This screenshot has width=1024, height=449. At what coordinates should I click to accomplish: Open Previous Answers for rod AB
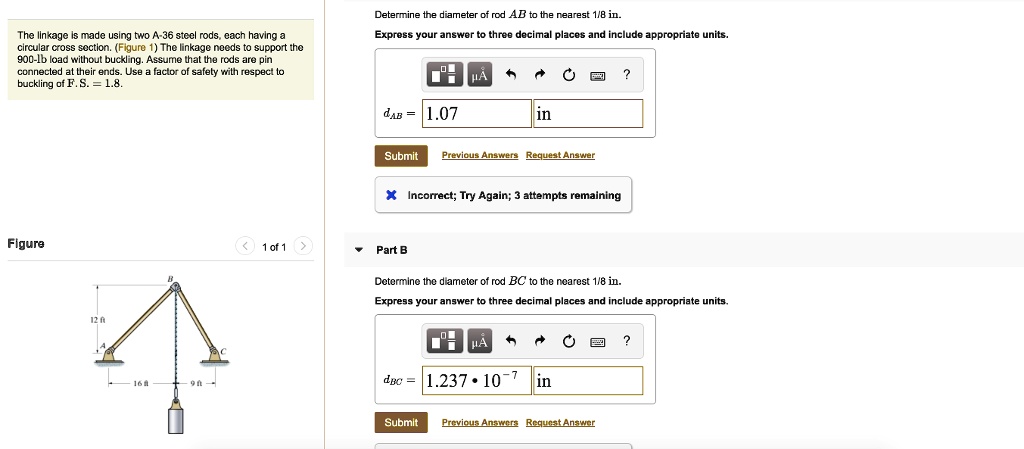click(480, 156)
